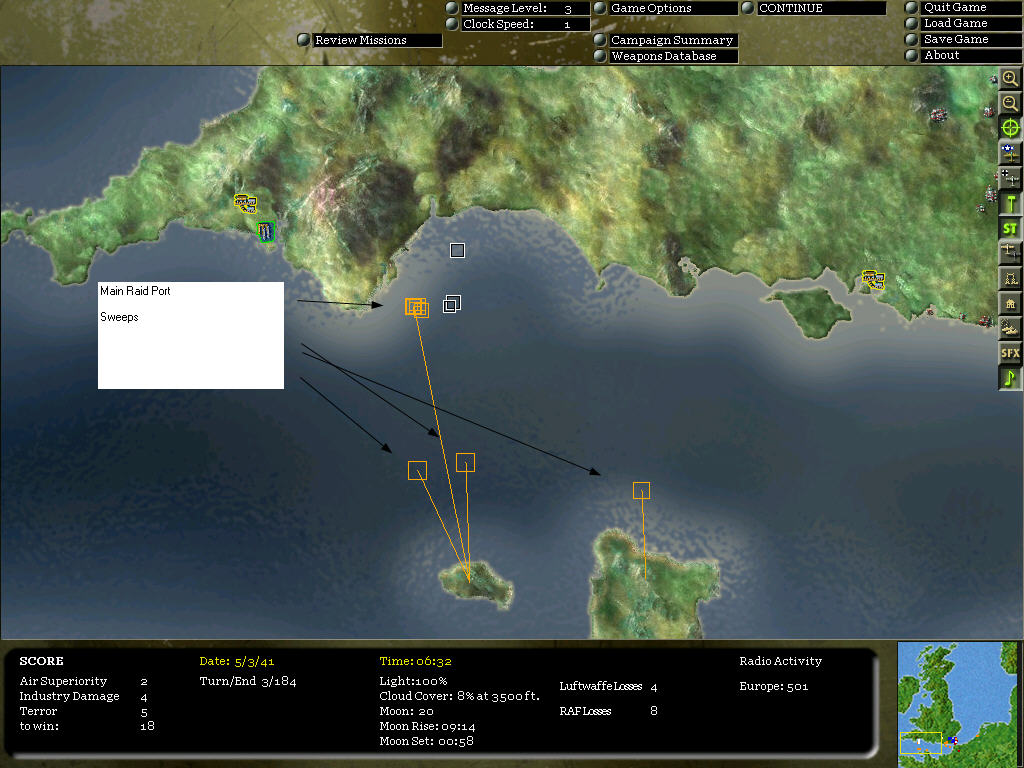Click the 'Moon Rise: 09:14' text
Image resolution: width=1024 pixels, height=768 pixels.
[x=427, y=726]
